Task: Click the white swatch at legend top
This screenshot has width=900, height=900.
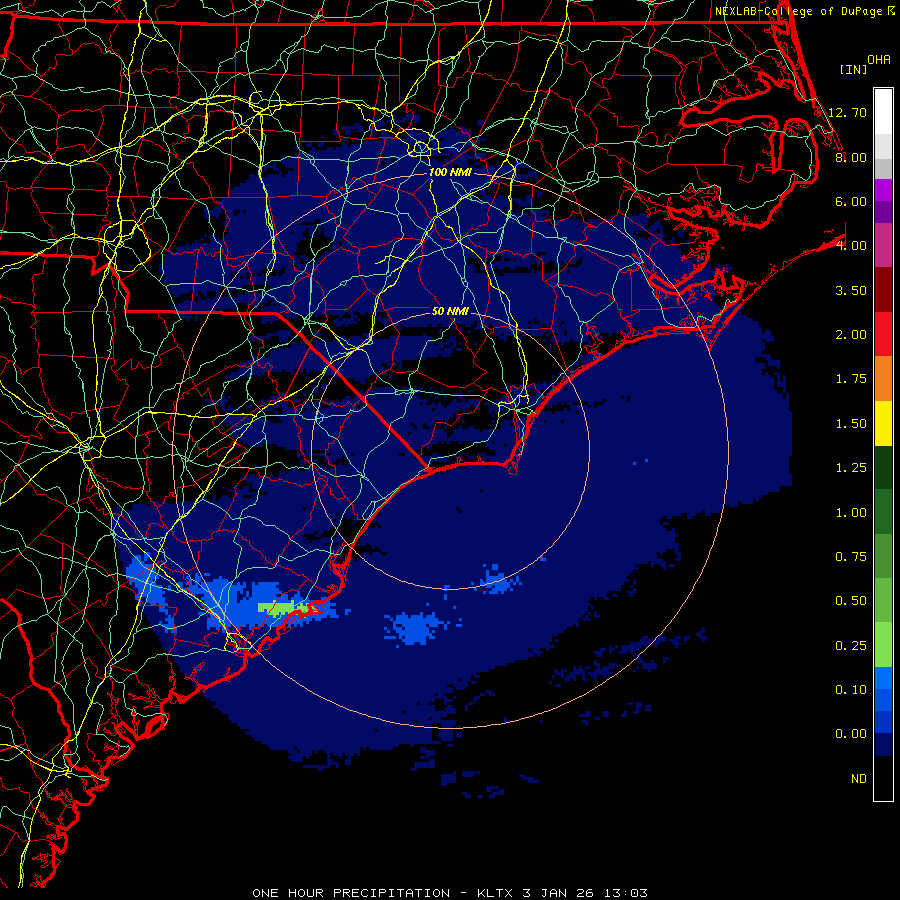Action: click(x=883, y=111)
